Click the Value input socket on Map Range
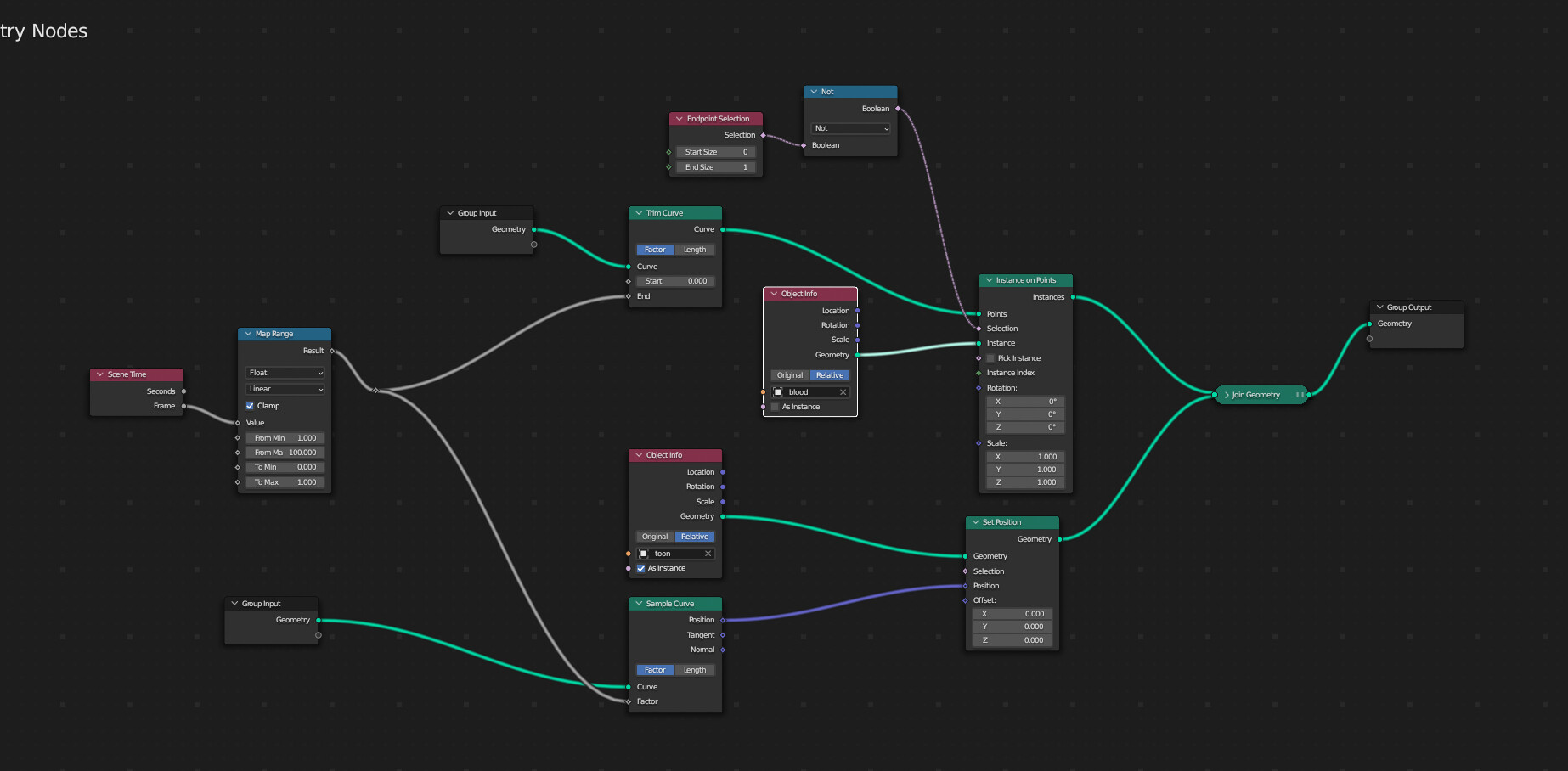The image size is (1568, 771). point(237,423)
